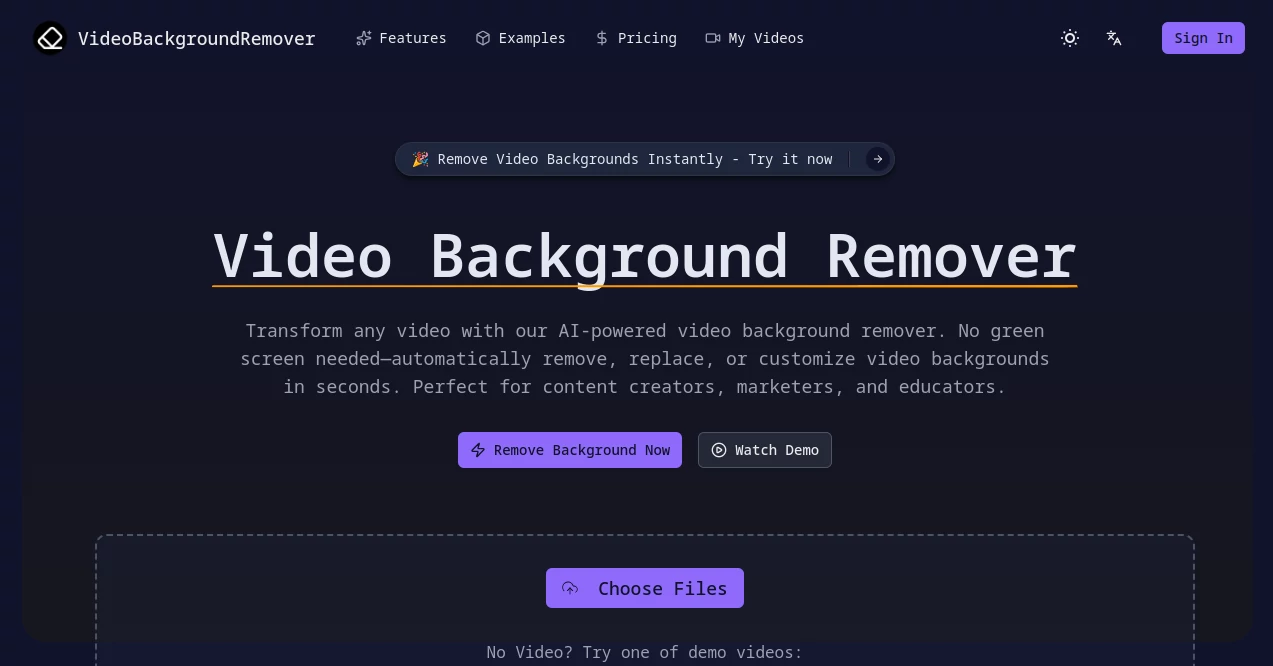Viewport: 1273px width, 666px height.
Task: Click the Choose Files button
Action: point(645,588)
